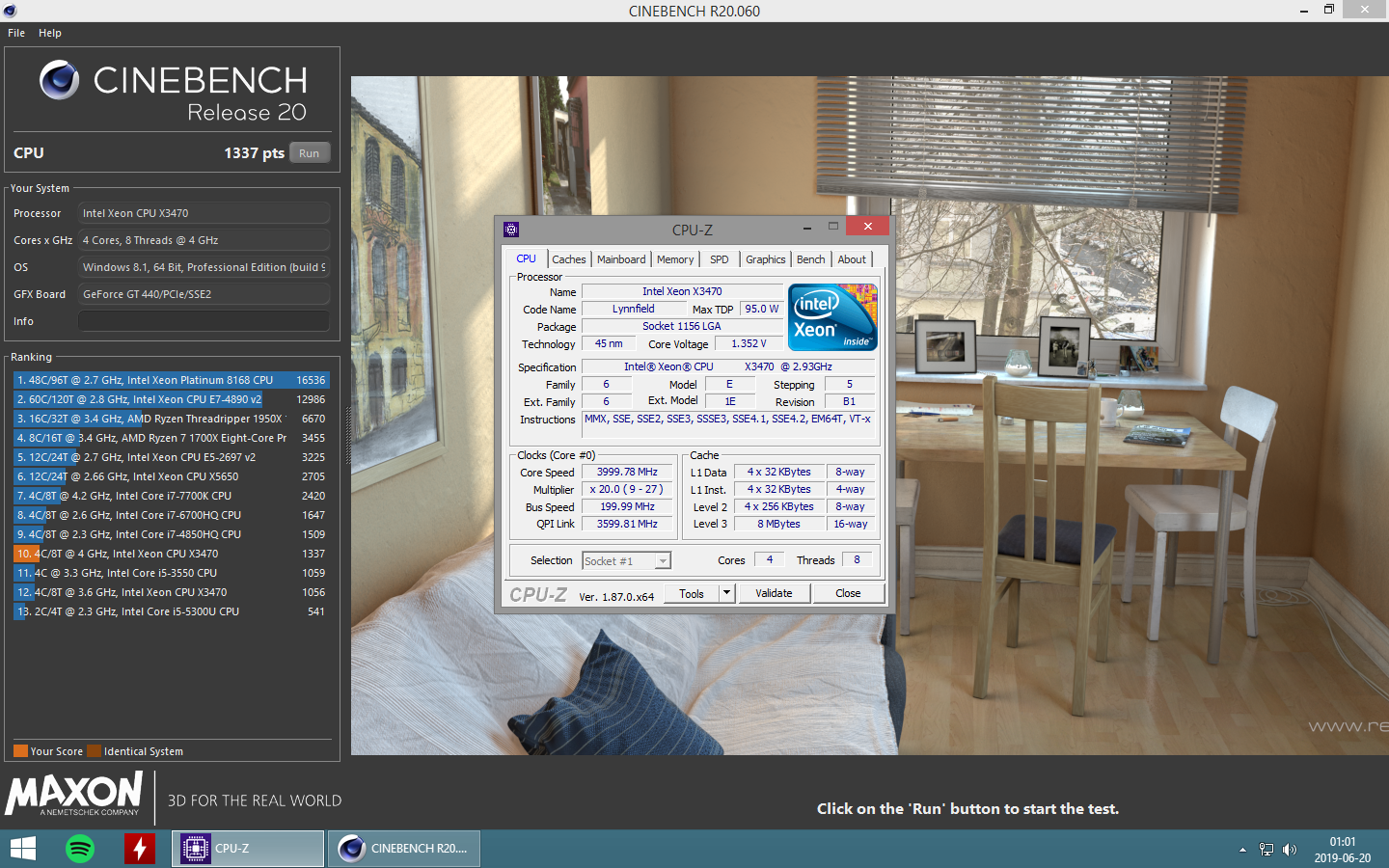The width and height of the screenshot is (1389, 868).
Task: Select ranking row Xeon CPU X5650
Action: (x=172, y=476)
